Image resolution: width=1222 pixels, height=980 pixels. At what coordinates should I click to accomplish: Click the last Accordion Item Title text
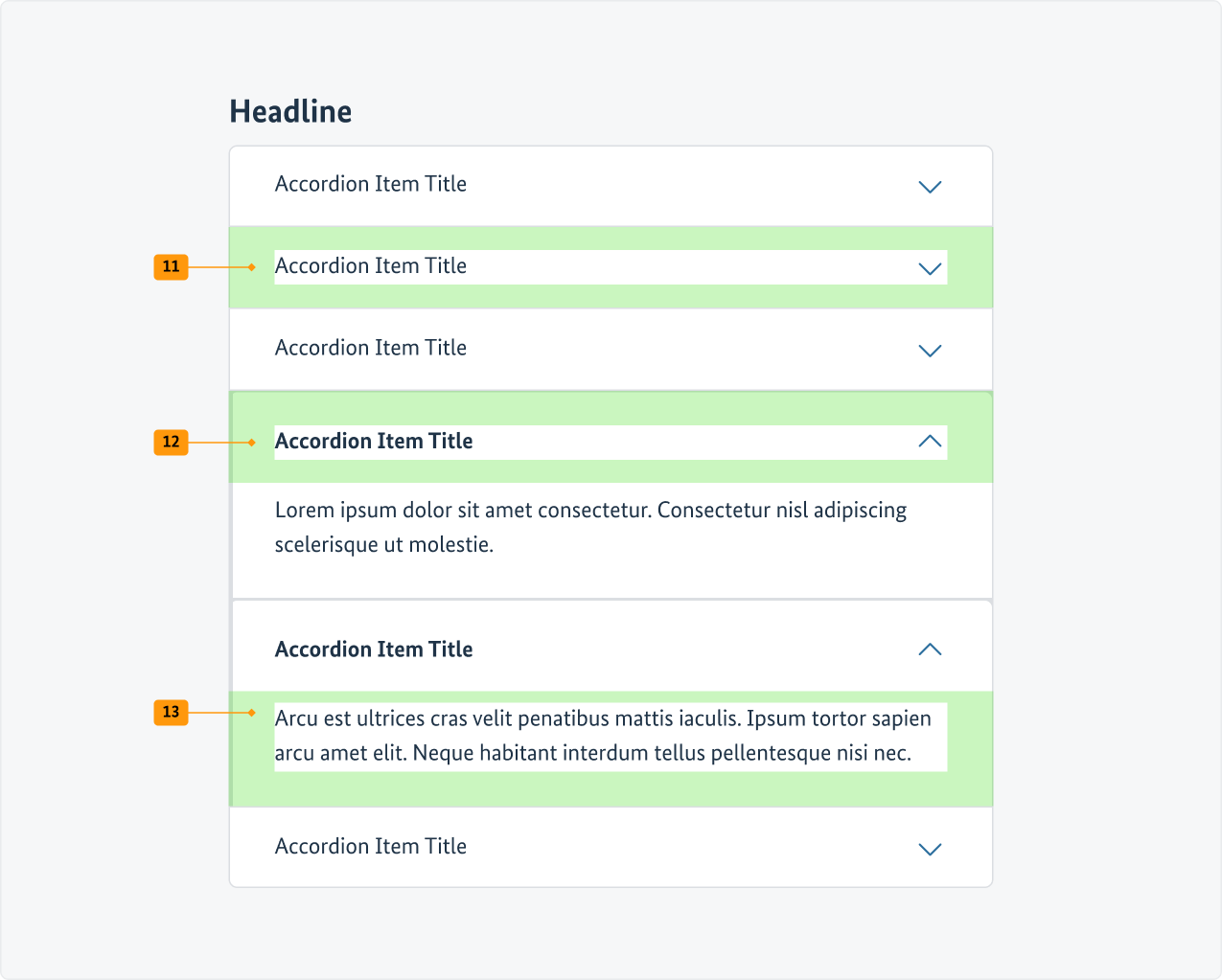pyautogui.click(x=371, y=847)
